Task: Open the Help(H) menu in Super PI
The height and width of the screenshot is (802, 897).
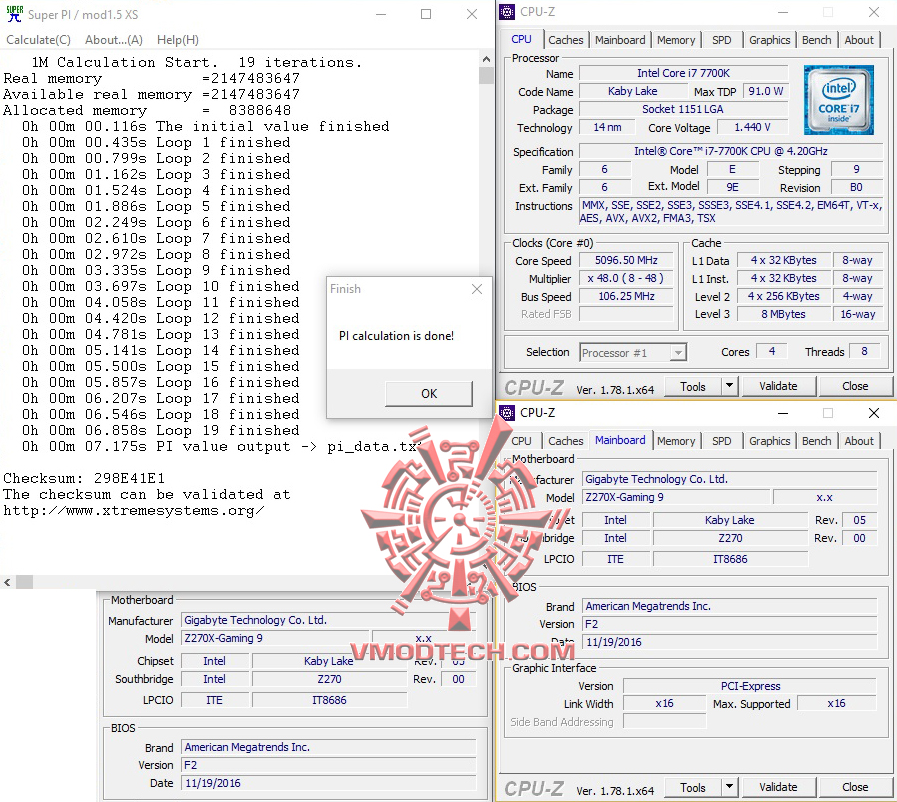Action: (178, 40)
